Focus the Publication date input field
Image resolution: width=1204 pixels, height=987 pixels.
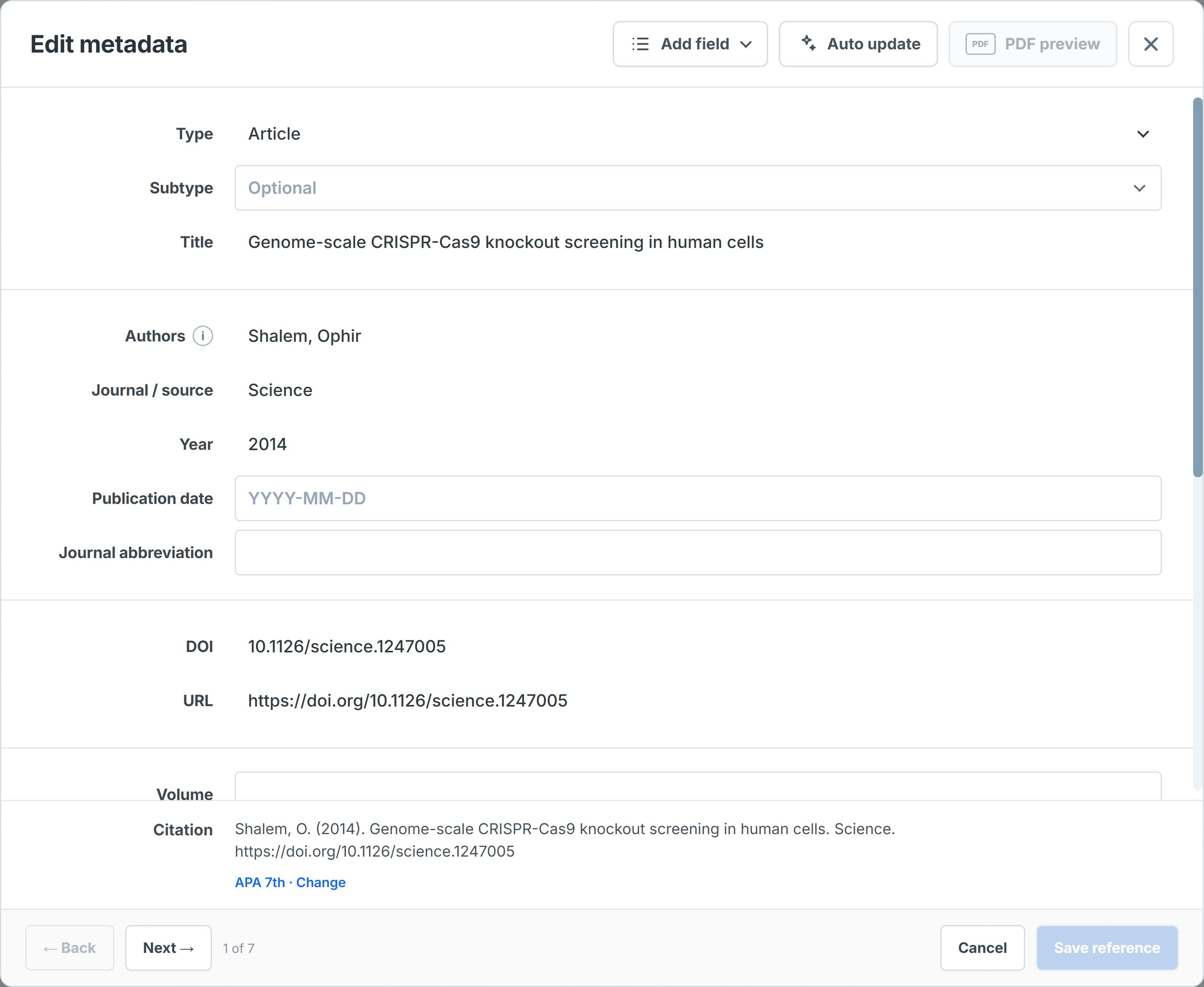[698, 498]
